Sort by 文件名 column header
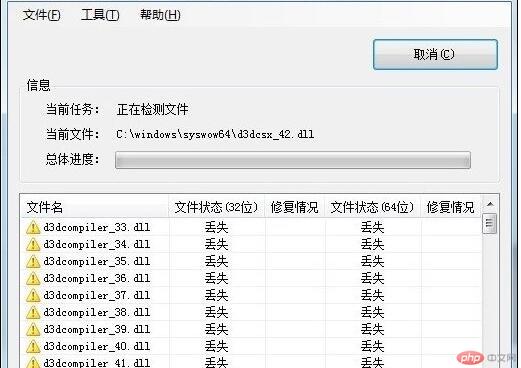Viewport: 521px width, 368px height. tap(95, 207)
